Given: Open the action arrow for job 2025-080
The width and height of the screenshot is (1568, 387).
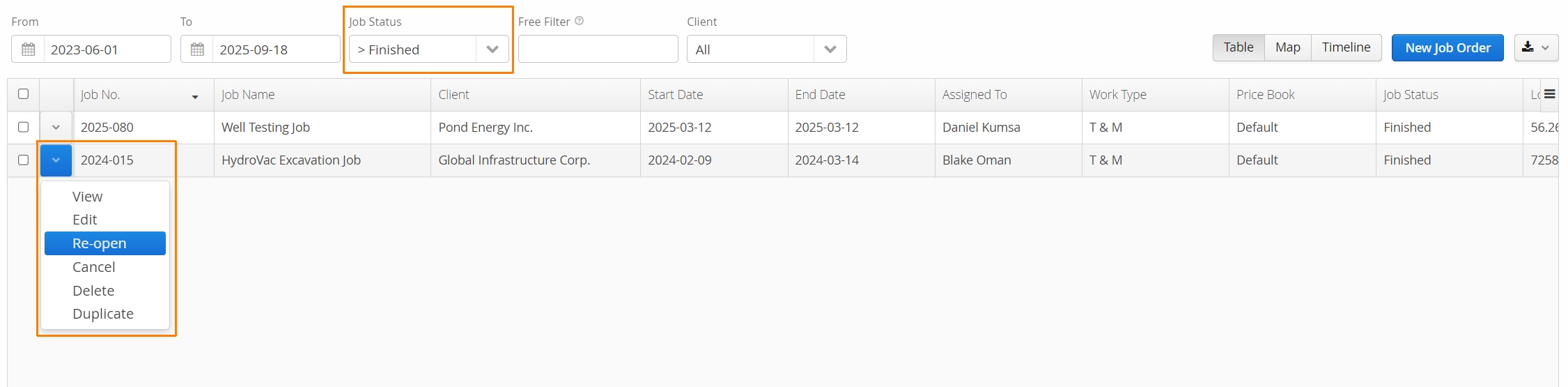Looking at the screenshot, I should 56,128.
